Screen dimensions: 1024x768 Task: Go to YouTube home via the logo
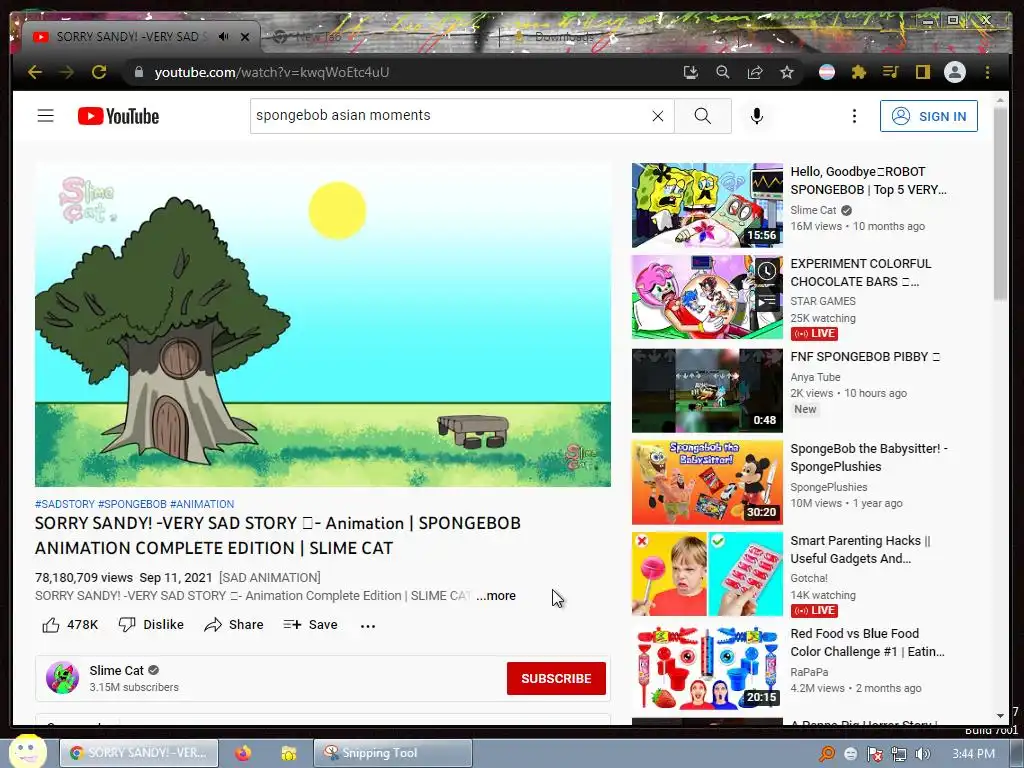118,116
